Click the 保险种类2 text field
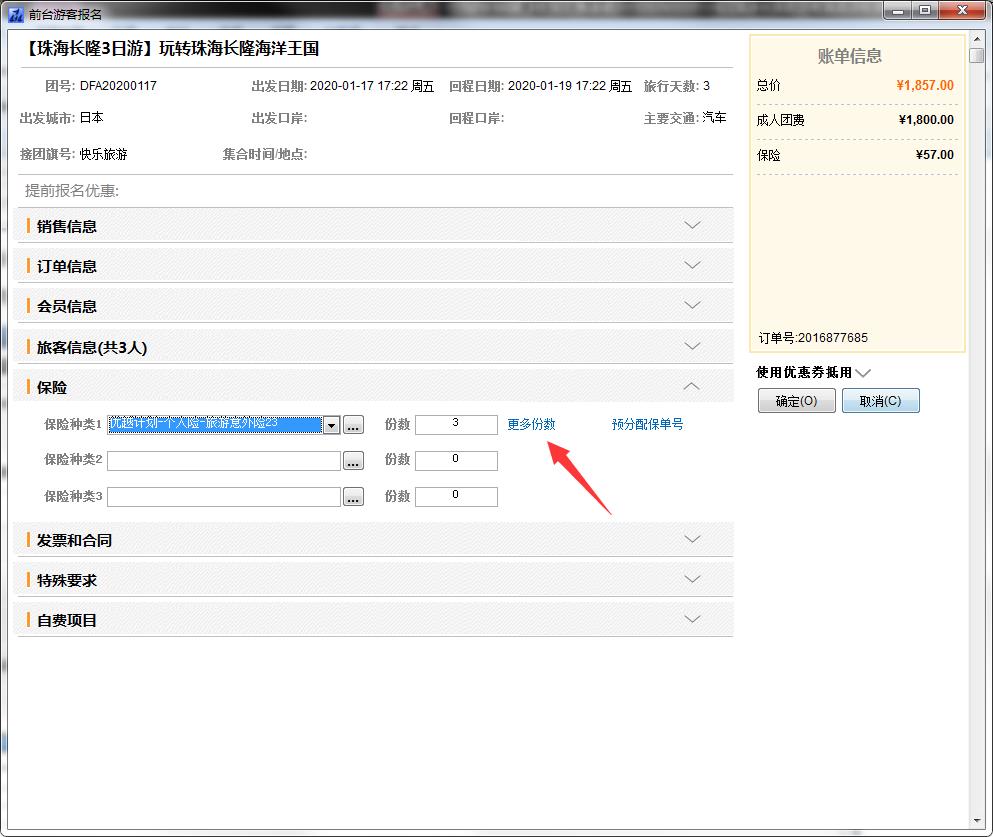Viewport: 993px width, 837px height. pyautogui.click(x=224, y=461)
